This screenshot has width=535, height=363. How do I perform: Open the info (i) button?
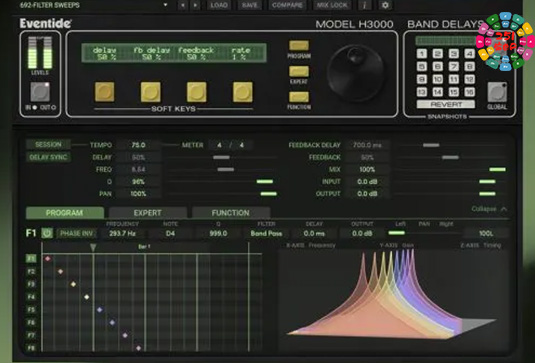pos(365,5)
